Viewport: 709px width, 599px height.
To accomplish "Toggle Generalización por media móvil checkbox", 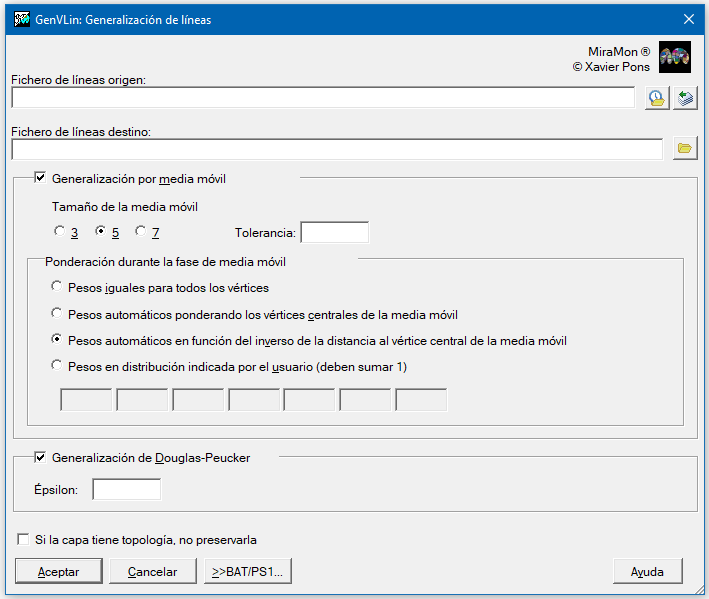I will (x=40, y=178).
